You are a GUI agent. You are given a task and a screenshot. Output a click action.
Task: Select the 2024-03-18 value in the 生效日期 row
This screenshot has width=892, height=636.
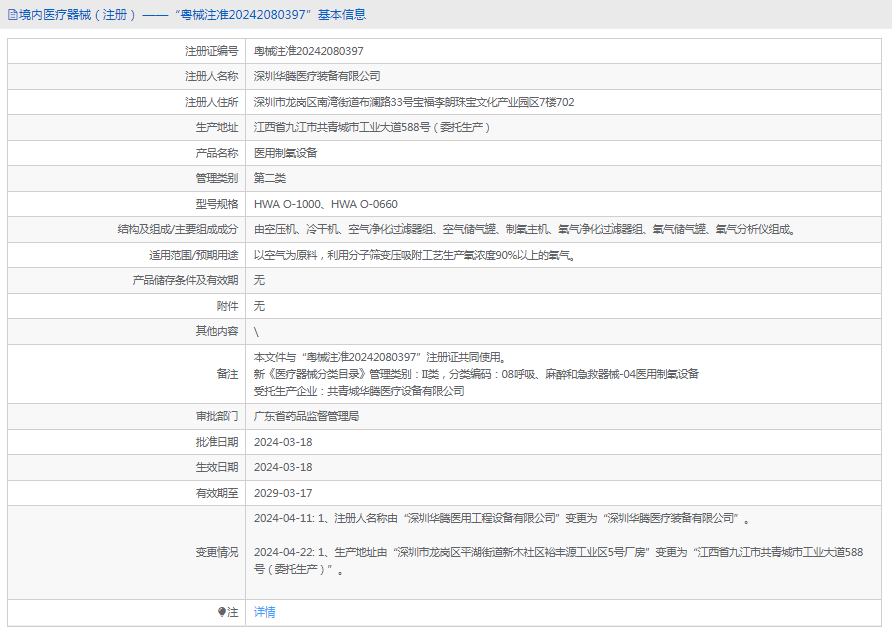coord(283,467)
